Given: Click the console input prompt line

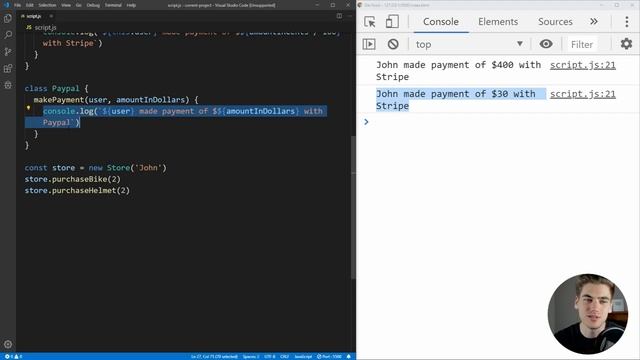Looking at the screenshot, I should (x=498, y=122).
